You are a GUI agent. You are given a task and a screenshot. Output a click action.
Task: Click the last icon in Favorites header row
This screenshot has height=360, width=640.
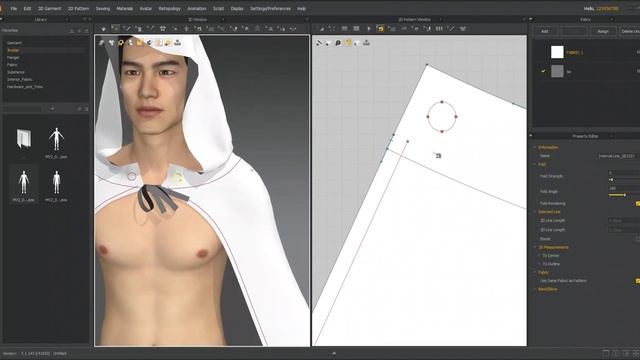coord(86,31)
